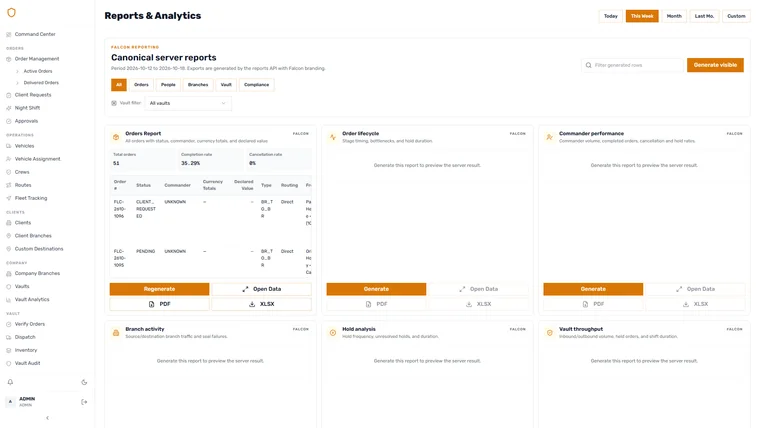Click Order lifecycle activity icon
The width and height of the screenshot is (760, 428).
click(333, 137)
